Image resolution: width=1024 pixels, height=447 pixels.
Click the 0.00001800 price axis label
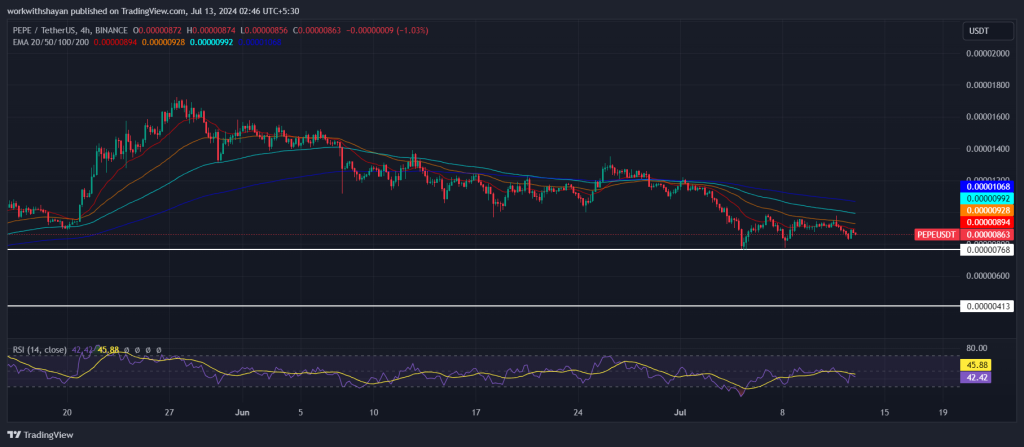coord(988,85)
